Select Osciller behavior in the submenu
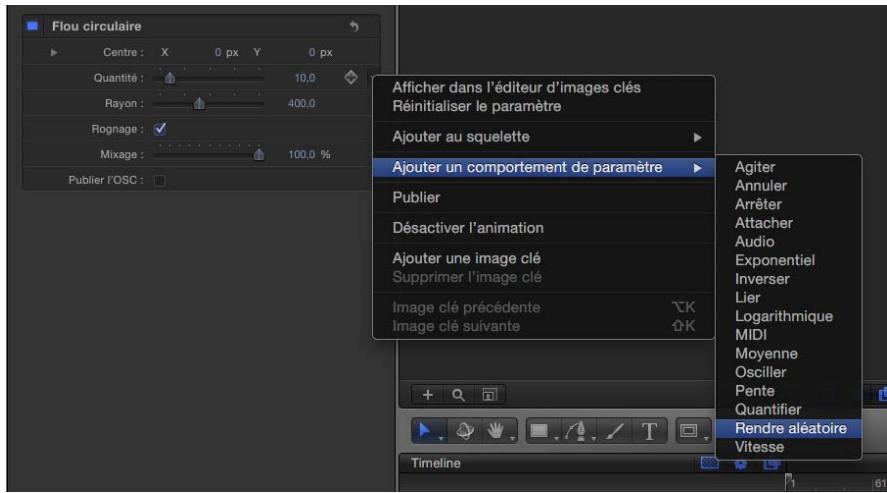 pos(789,373)
